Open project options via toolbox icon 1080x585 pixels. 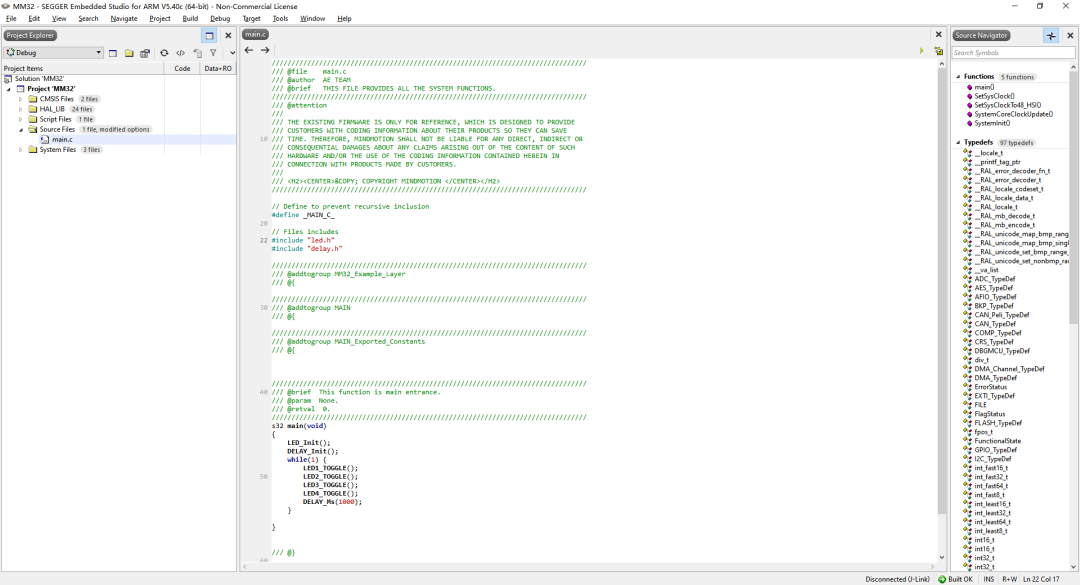145,52
